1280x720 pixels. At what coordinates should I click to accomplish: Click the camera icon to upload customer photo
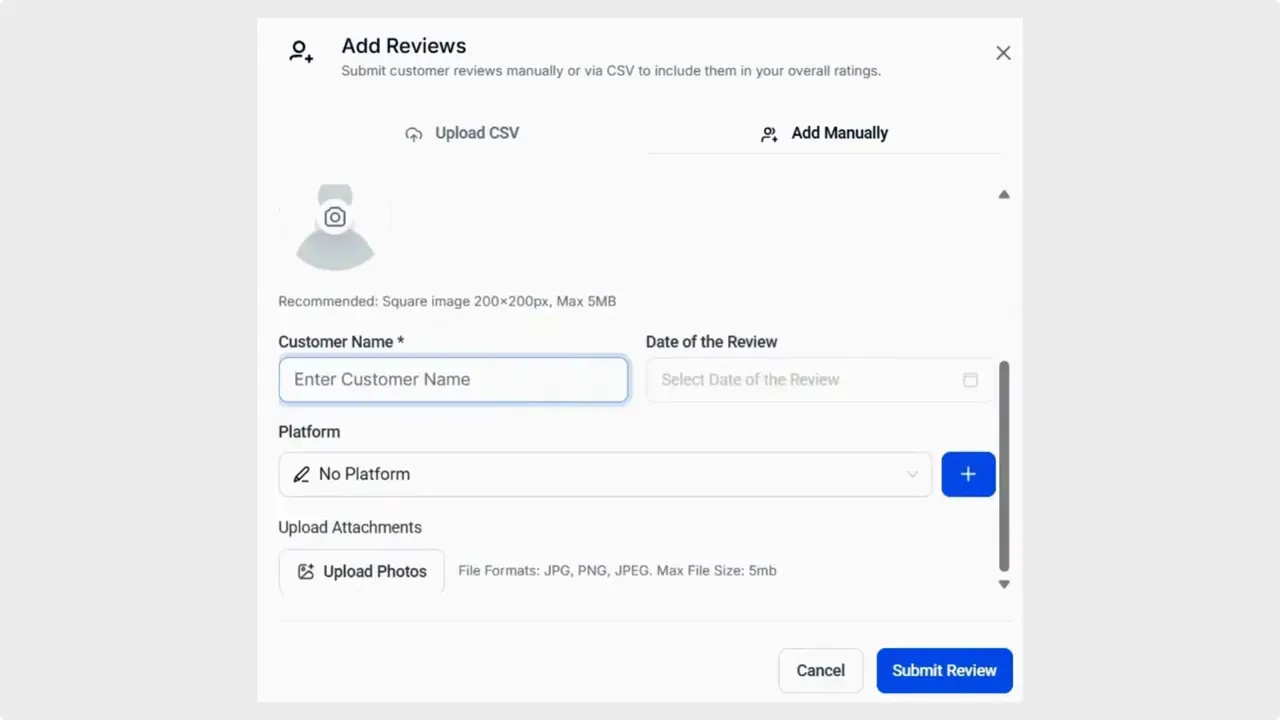[335, 216]
